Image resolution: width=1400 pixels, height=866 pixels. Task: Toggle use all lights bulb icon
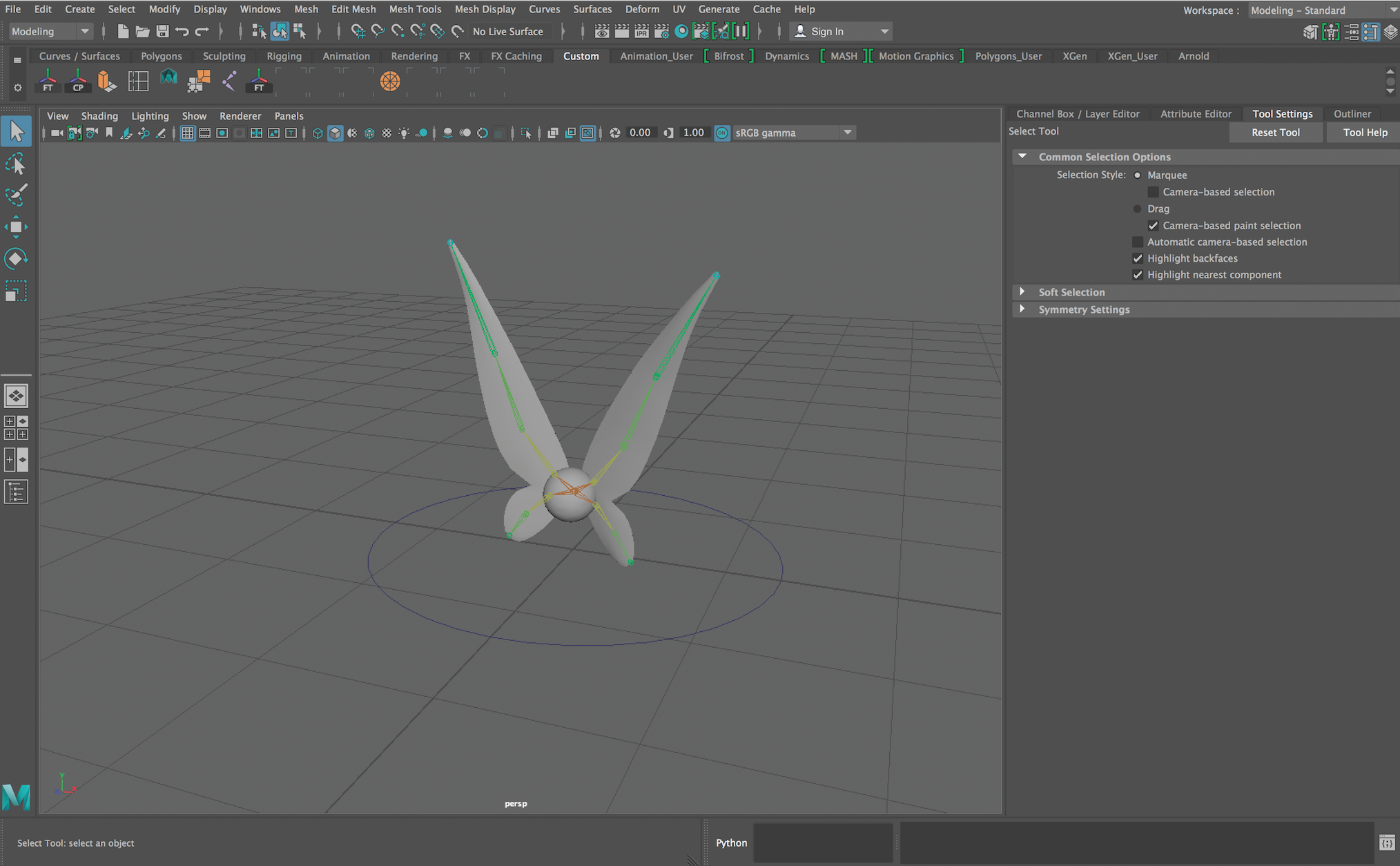tap(404, 133)
